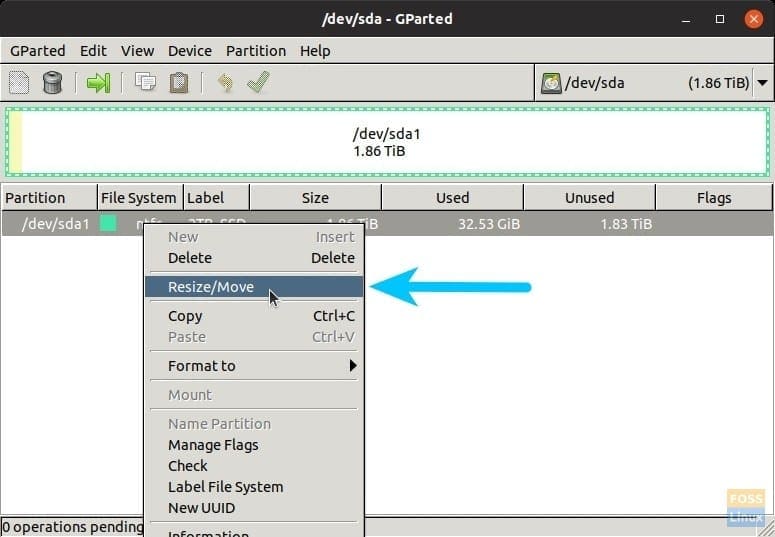Choose Check in the context menu
The height and width of the screenshot is (537, 775).
(254, 466)
